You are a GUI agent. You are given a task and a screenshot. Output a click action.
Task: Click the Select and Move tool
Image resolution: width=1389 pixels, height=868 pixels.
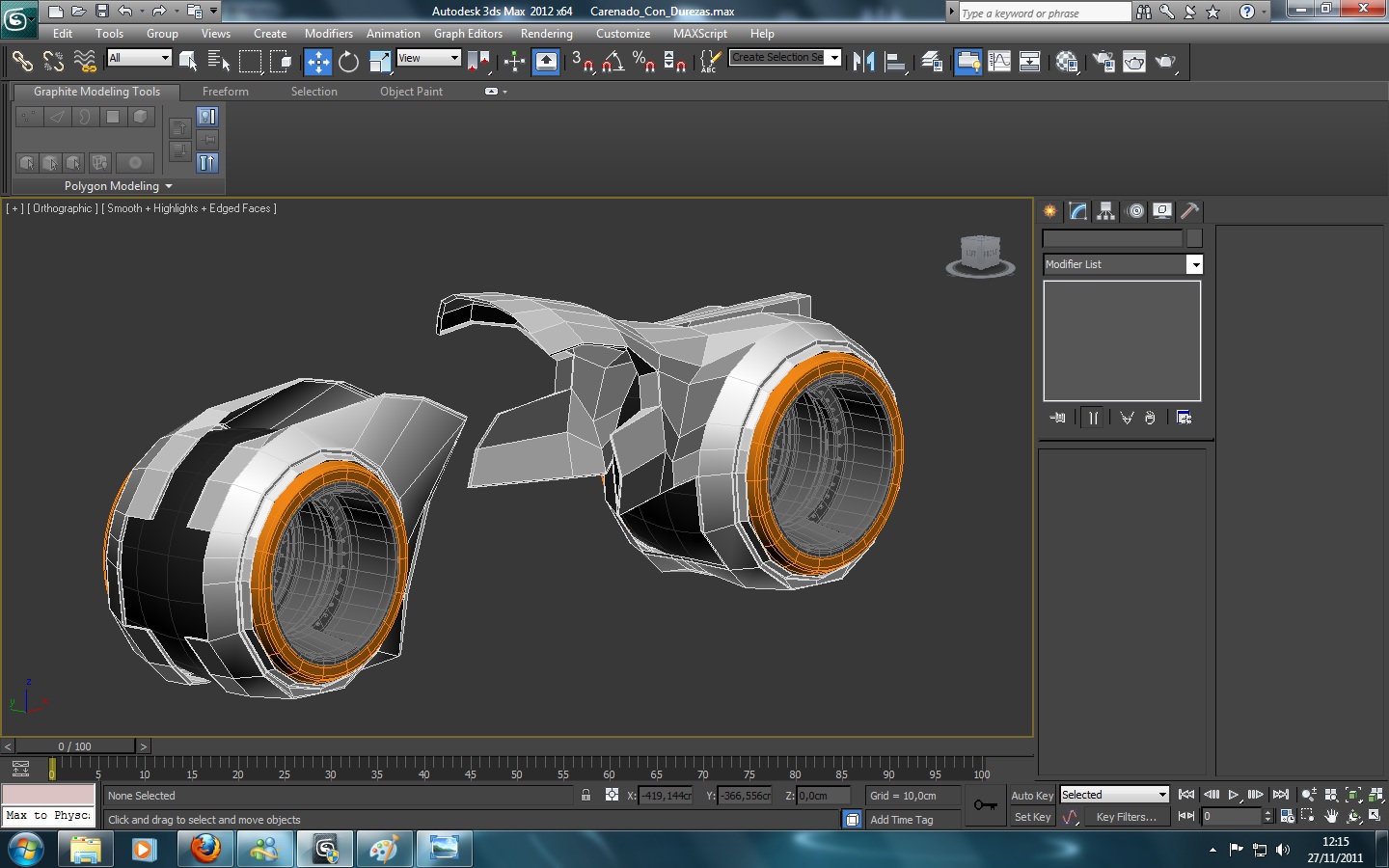click(317, 62)
